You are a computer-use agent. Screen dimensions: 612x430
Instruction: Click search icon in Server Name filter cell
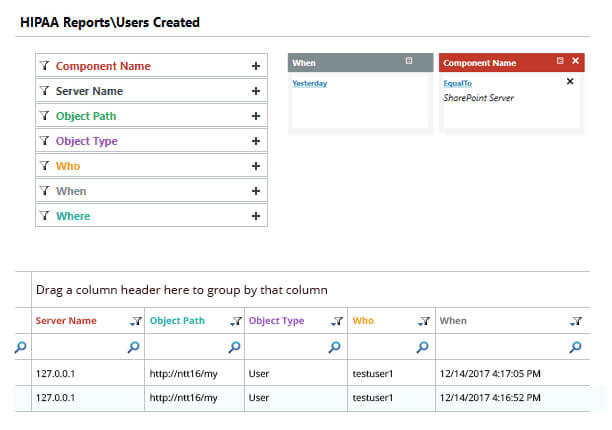tap(133, 347)
